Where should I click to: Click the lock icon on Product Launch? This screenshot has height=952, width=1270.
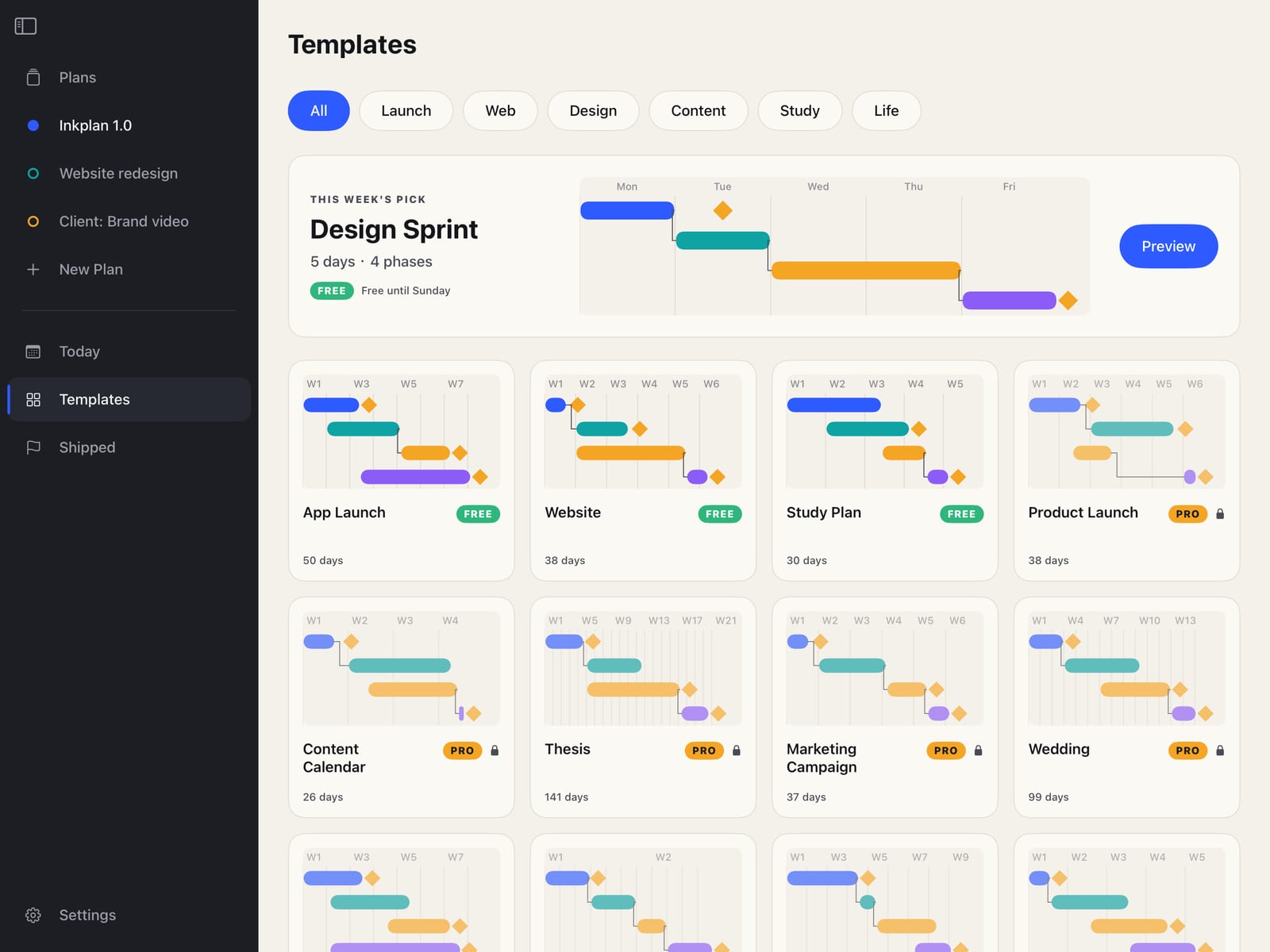click(1220, 514)
